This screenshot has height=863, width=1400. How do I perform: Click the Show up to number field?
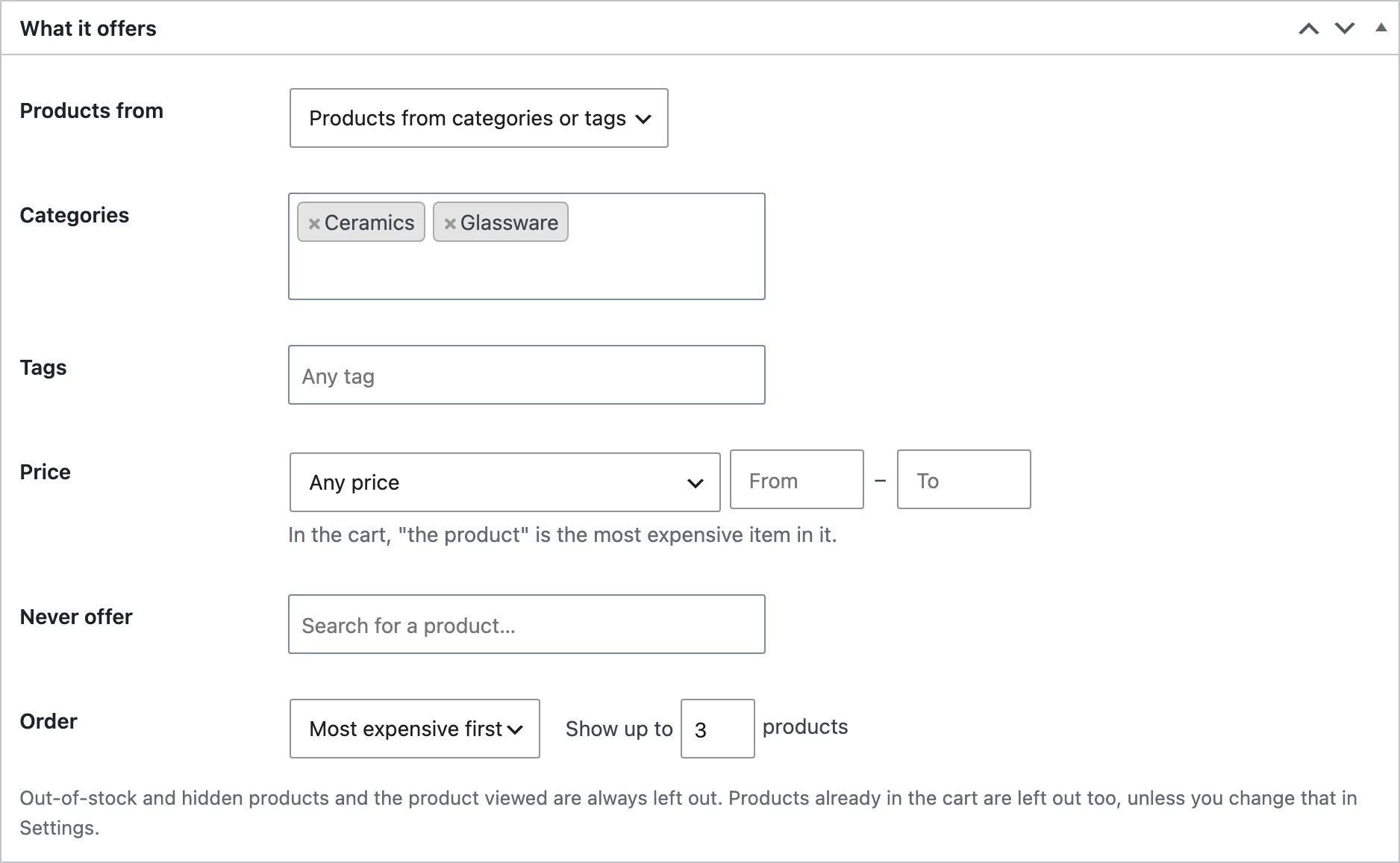718,729
